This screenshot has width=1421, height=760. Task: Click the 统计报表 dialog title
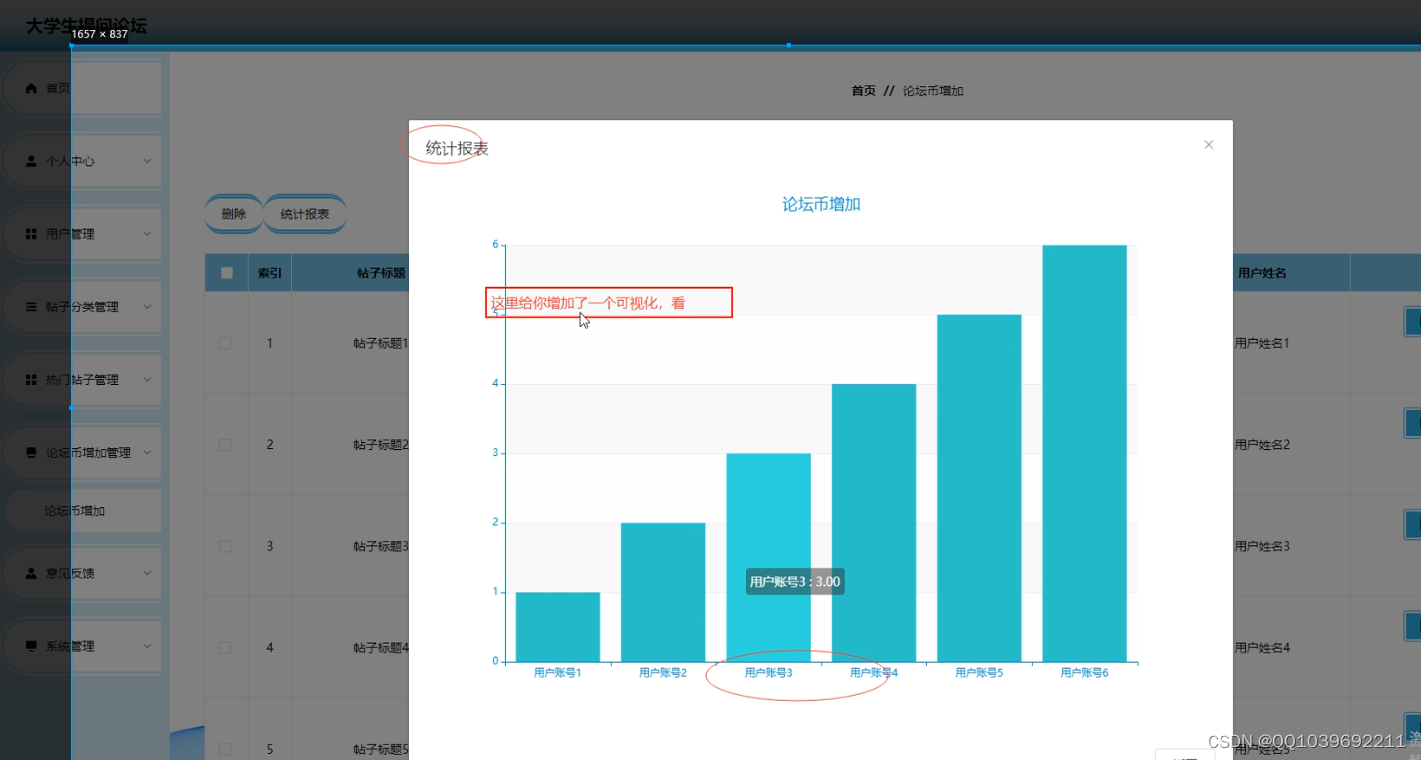457,148
